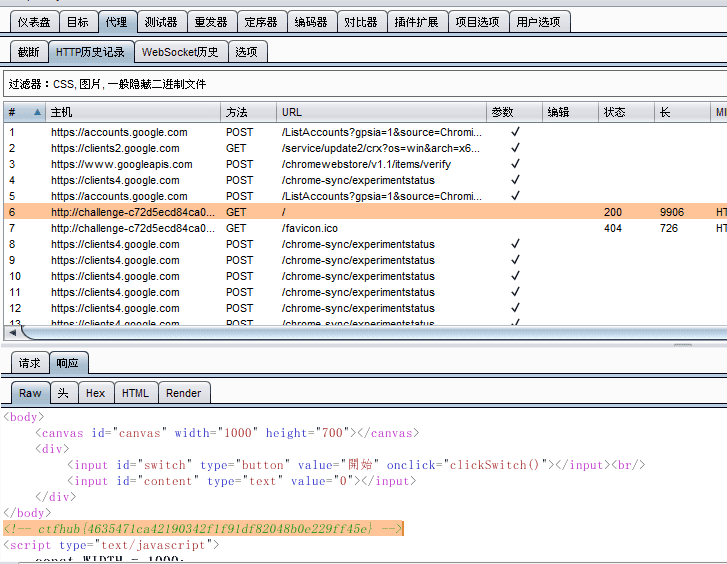Click the 参数 checkmark in row 1
The width and height of the screenshot is (727, 564).
coord(515,132)
